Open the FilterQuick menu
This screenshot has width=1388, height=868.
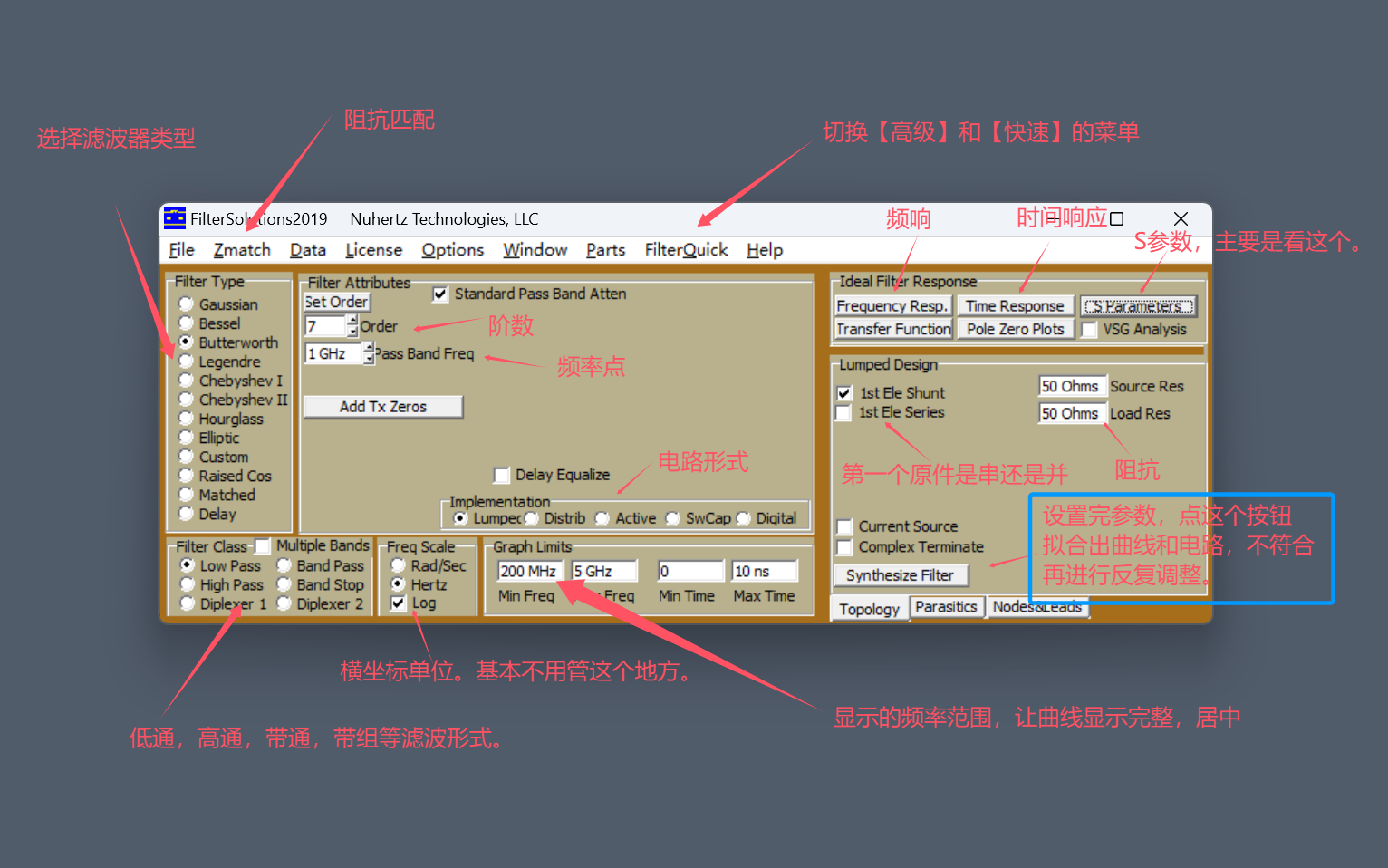686,250
